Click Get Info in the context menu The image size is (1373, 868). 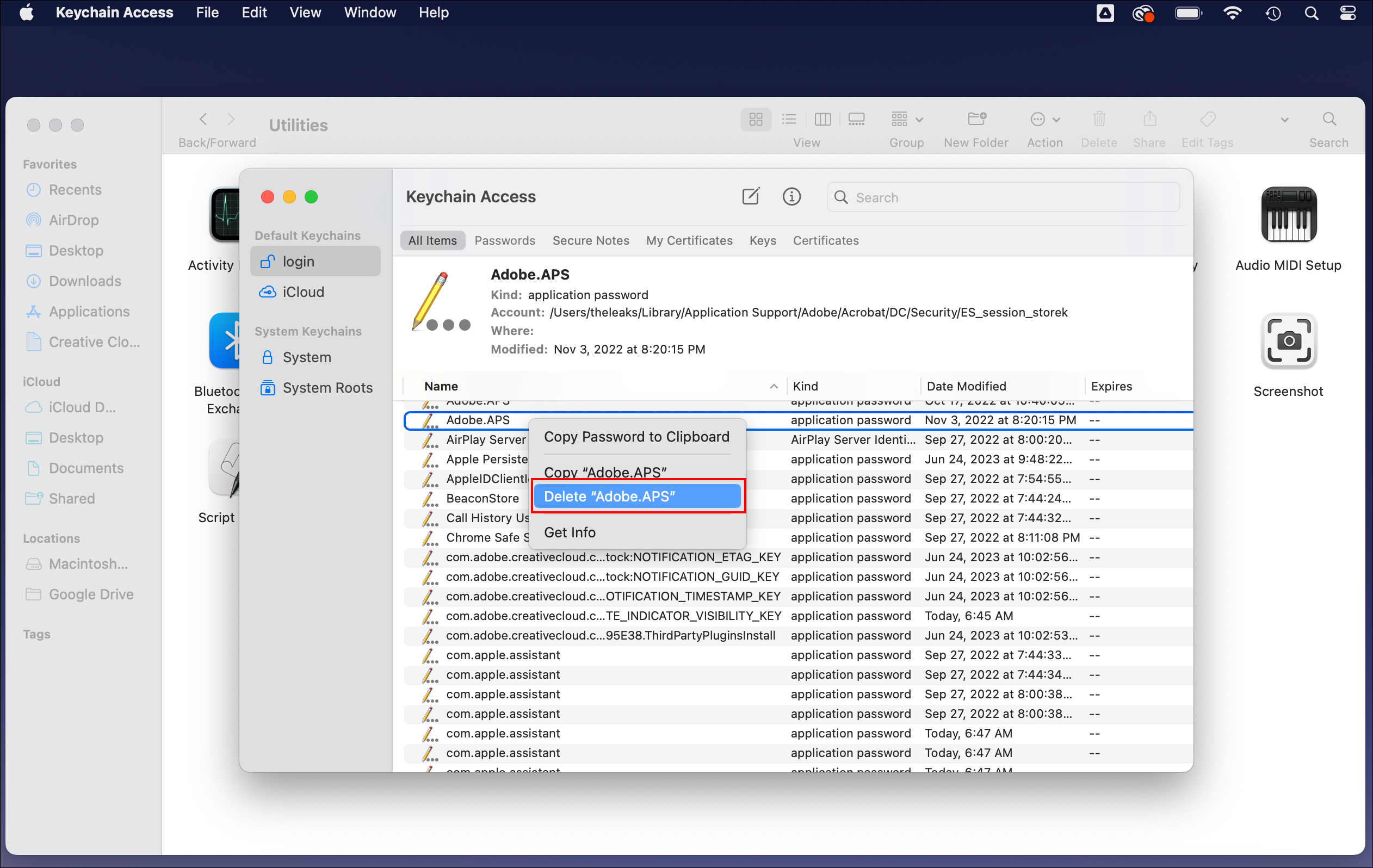tap(569, 532)
